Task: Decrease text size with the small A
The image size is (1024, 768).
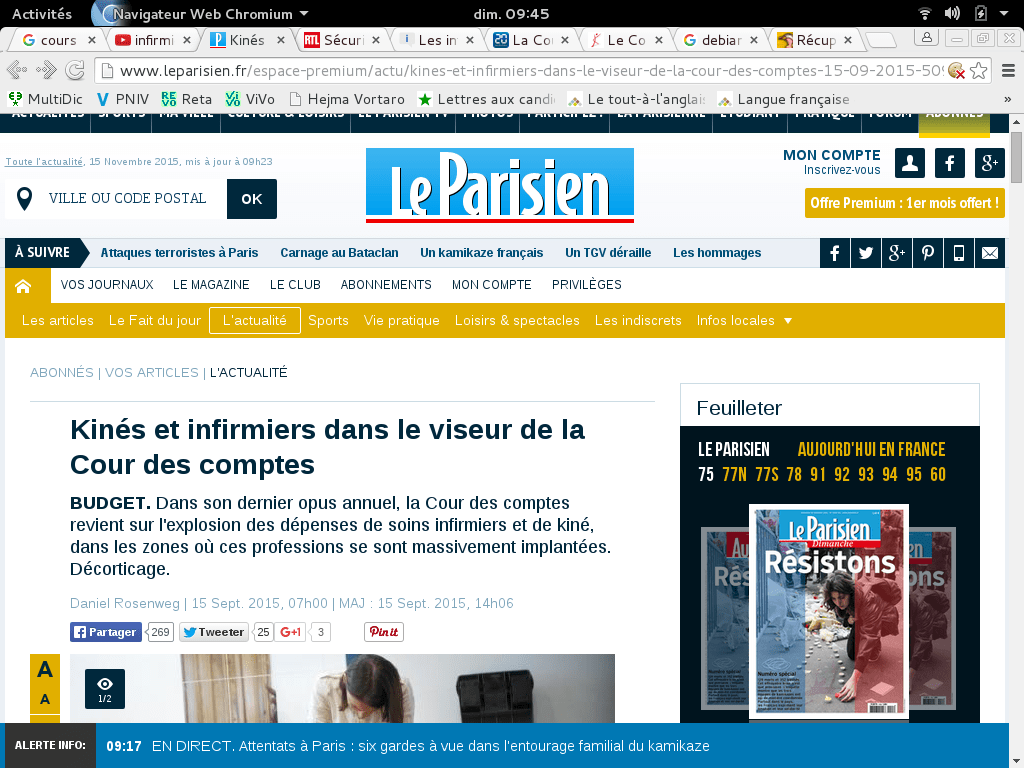Action: coord(45,699)
